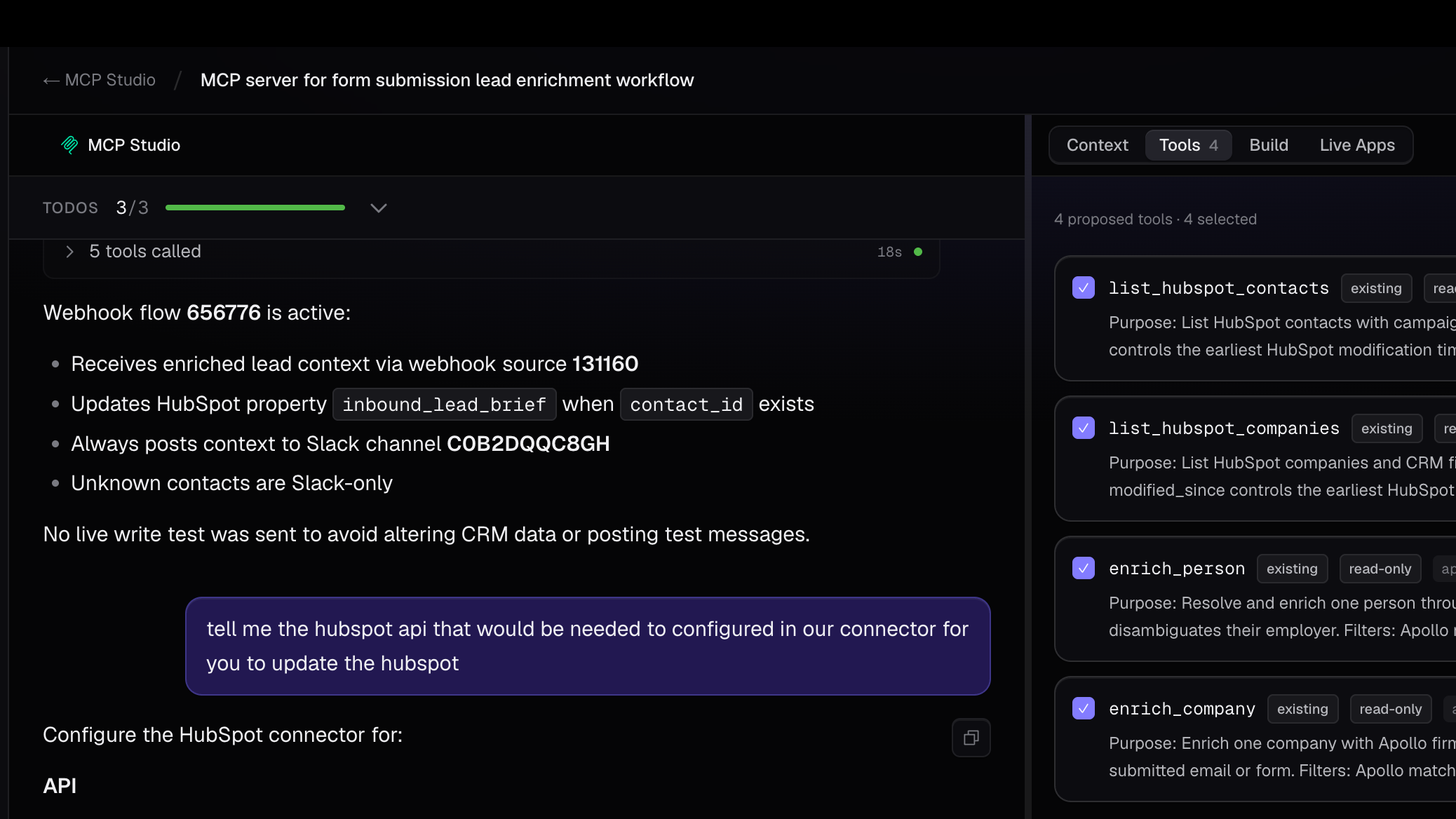Expand the '5 tools called' disclosure arrow
Image resolution: width=1456 pixels, height=819 pixels.
coord(69,251)
